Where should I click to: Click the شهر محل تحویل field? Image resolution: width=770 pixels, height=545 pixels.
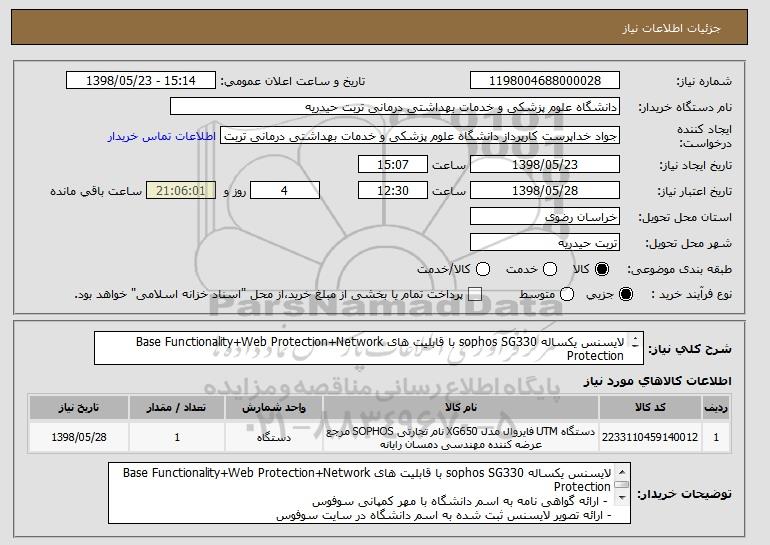click(545, 243)
